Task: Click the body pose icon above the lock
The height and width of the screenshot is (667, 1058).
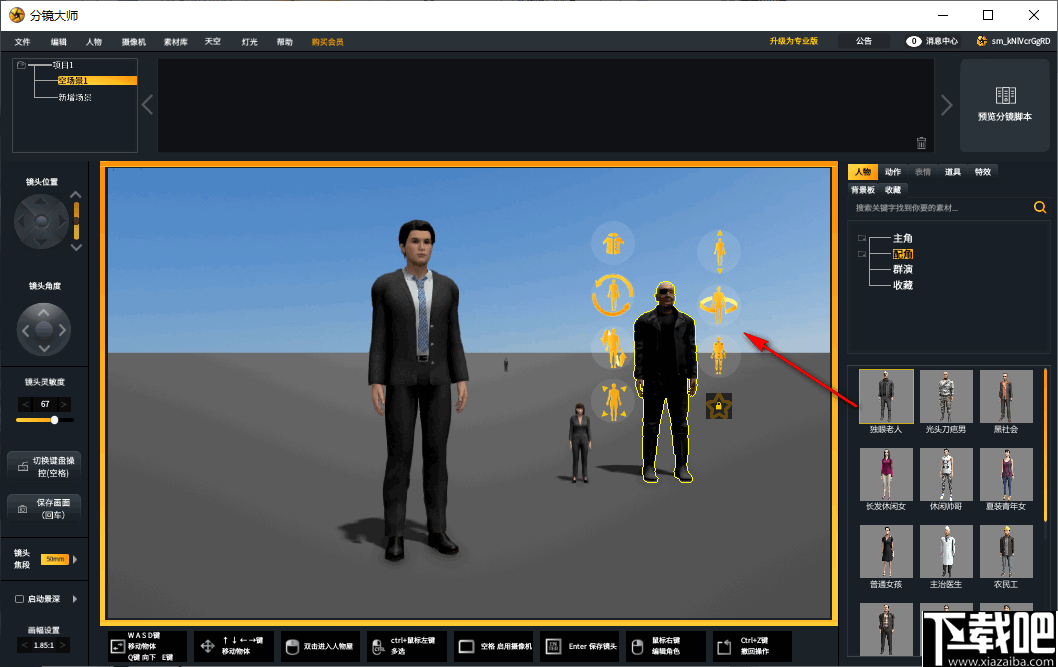Action: point(719,355)
